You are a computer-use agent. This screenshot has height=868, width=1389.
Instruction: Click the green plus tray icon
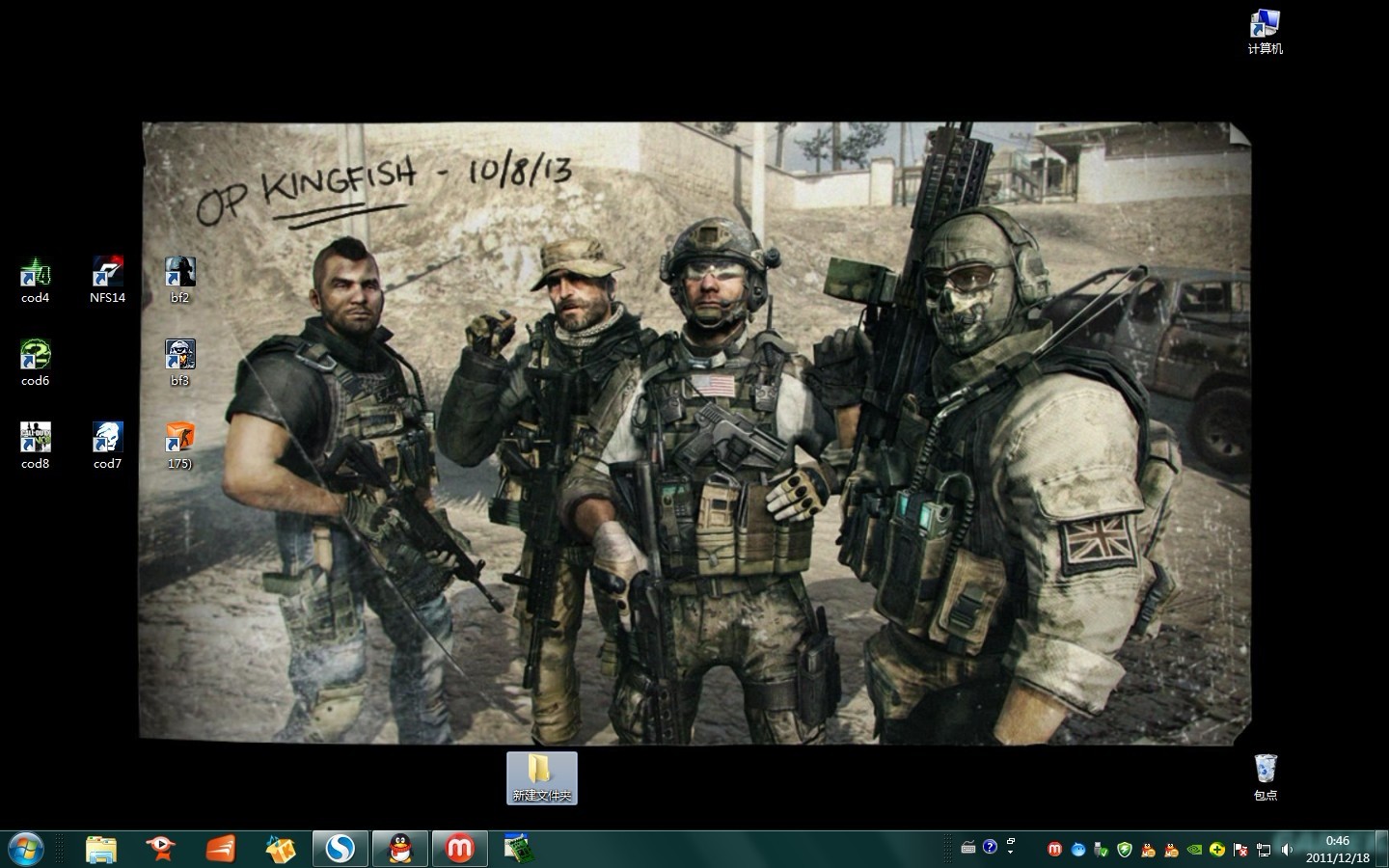1217,850
